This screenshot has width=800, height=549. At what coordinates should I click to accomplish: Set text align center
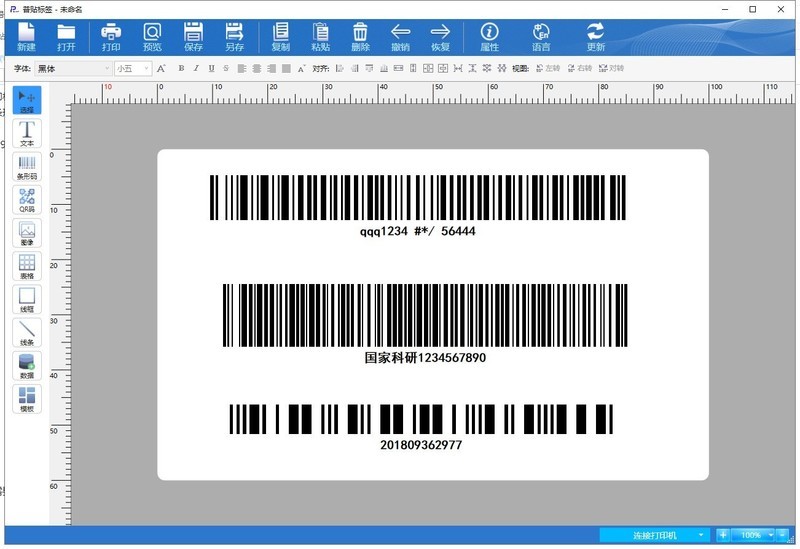tap(257, 68)
